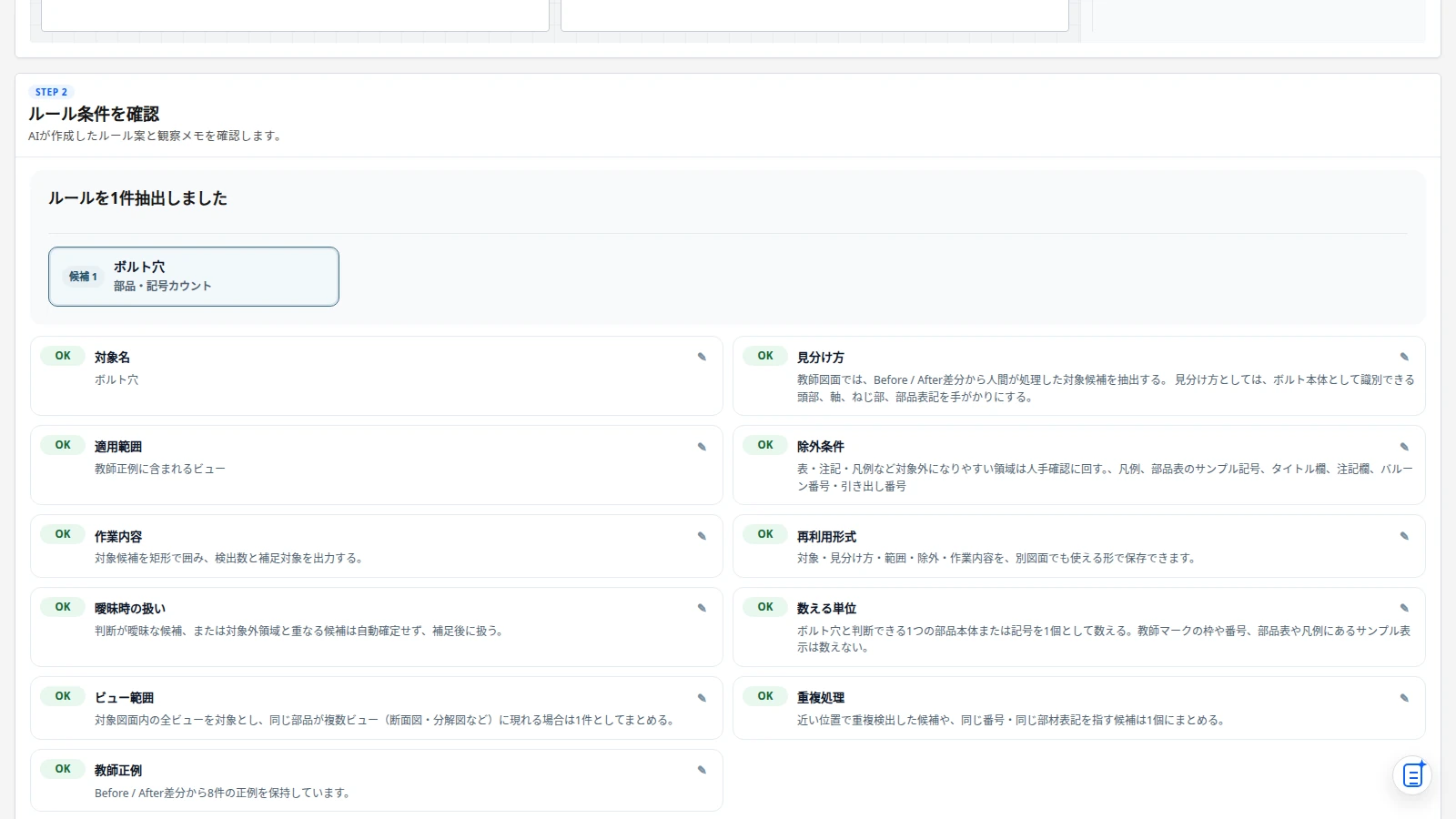Click the ビュー範囲 edit pencil
Viewport: 1456px width, 819px height.
(x=702, y=698)
